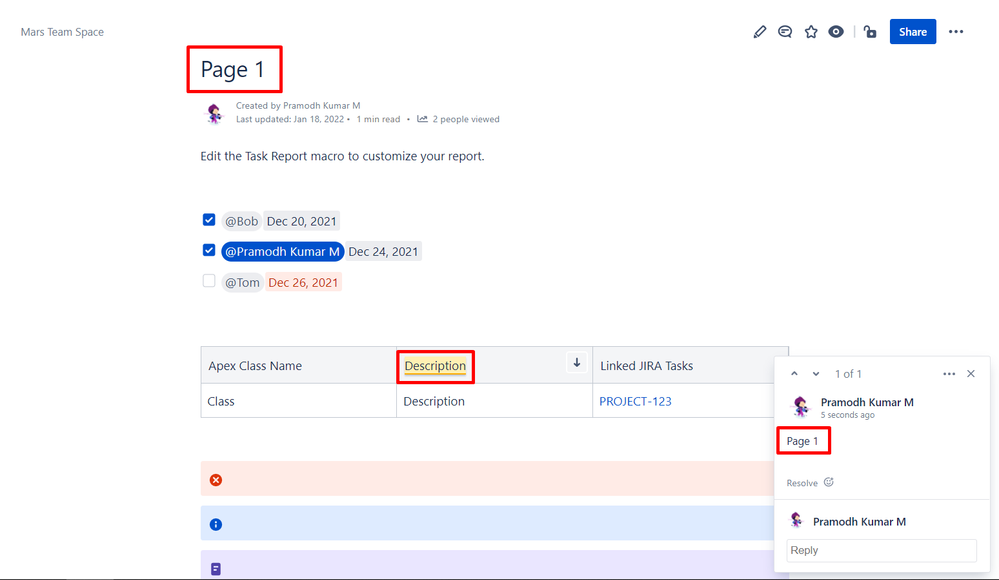Open the PROJECT-123 link
The image size is (999, 580).
click(635, 402)
